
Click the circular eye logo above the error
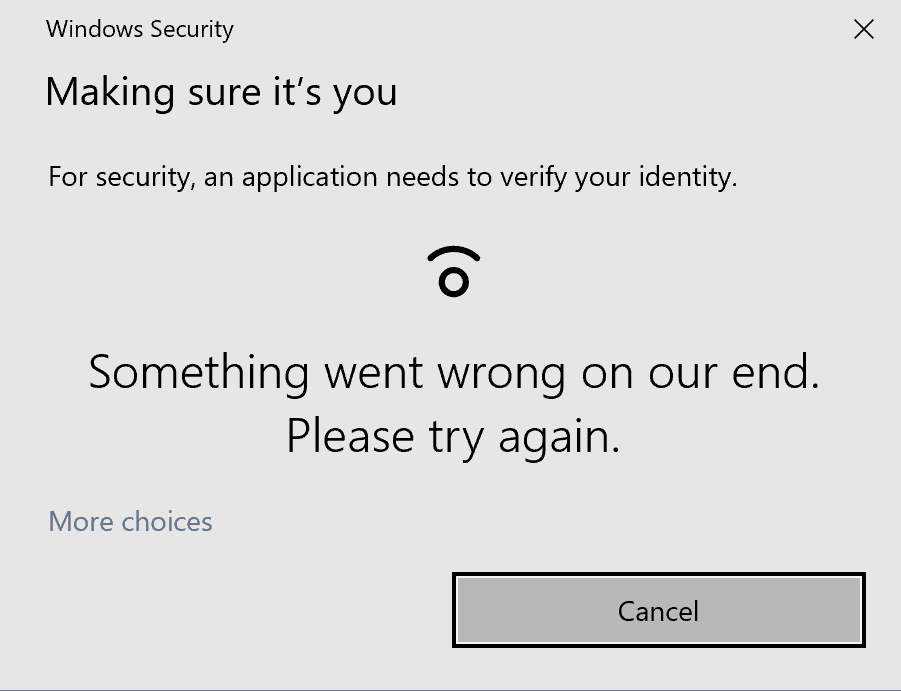click(453, 270)
